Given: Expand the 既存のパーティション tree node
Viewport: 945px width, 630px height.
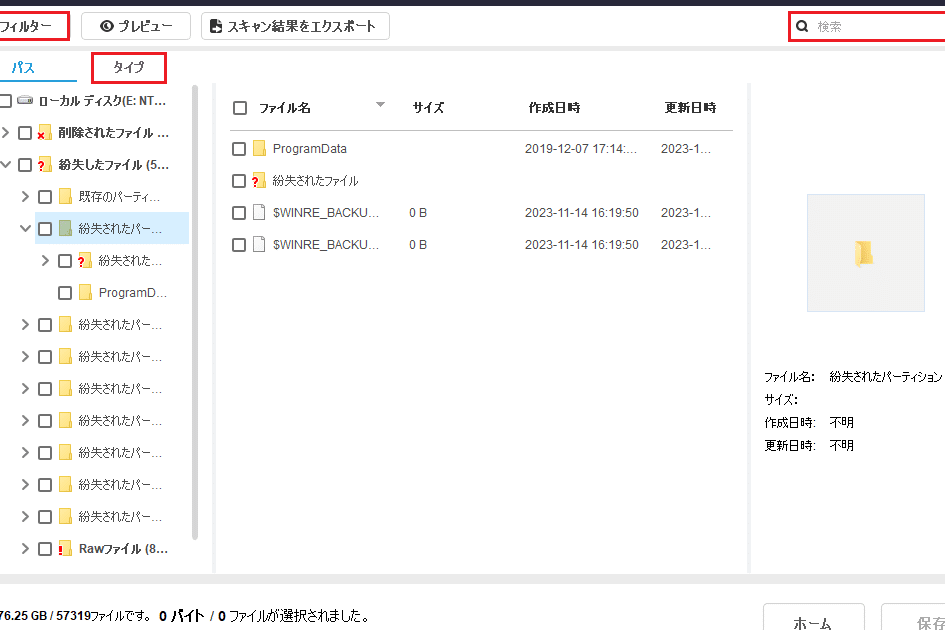Looking at the screenshot, I should point(26,197).
